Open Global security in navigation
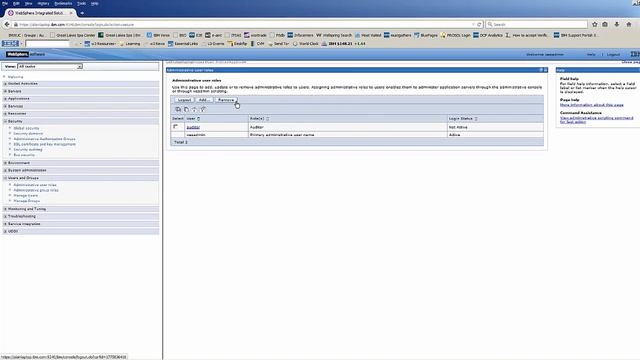This screenshot has width=640, height=360. point(26,128)
